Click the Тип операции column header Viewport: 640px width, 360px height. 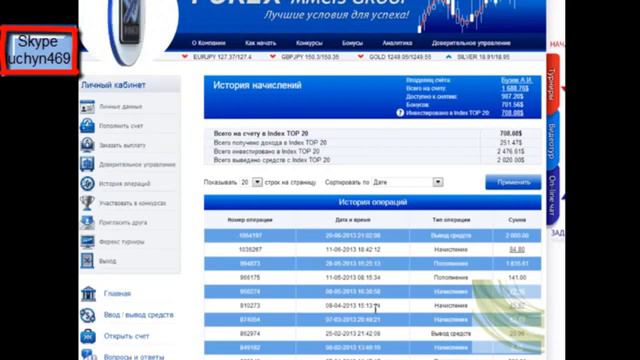point(451,220)
